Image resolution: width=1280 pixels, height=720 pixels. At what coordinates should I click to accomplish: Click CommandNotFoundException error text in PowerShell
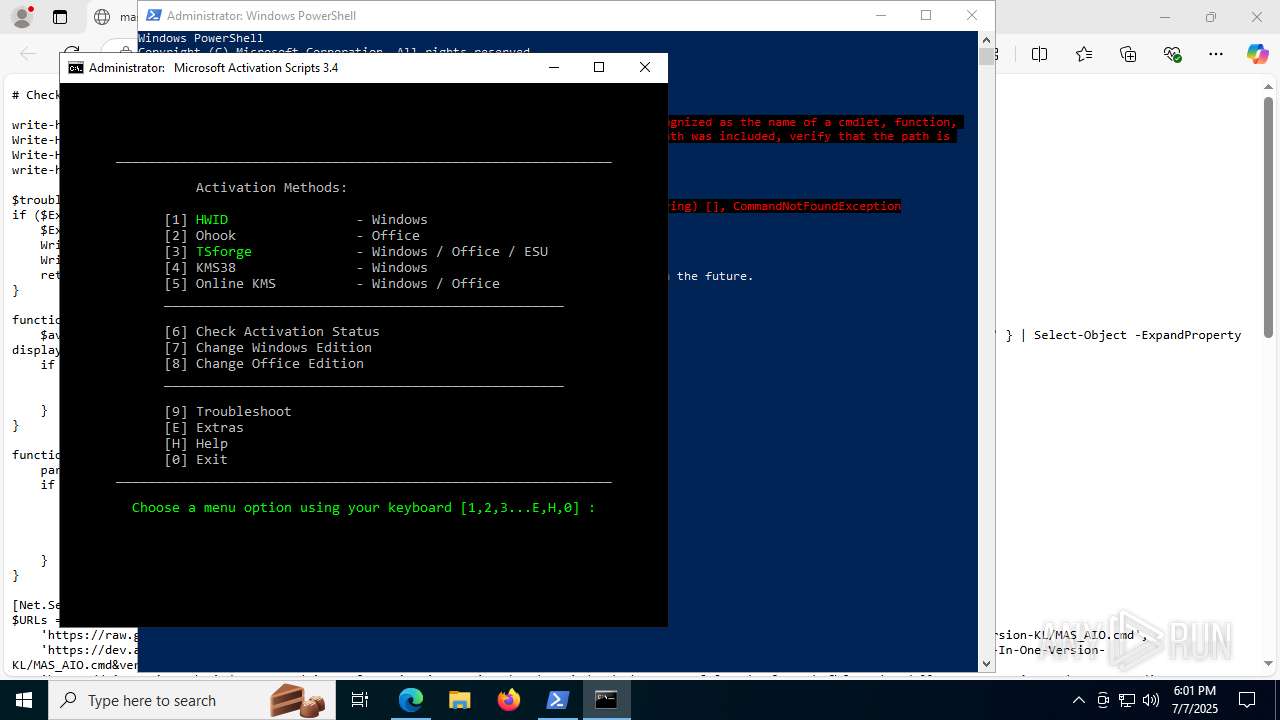tap(817, 206)
